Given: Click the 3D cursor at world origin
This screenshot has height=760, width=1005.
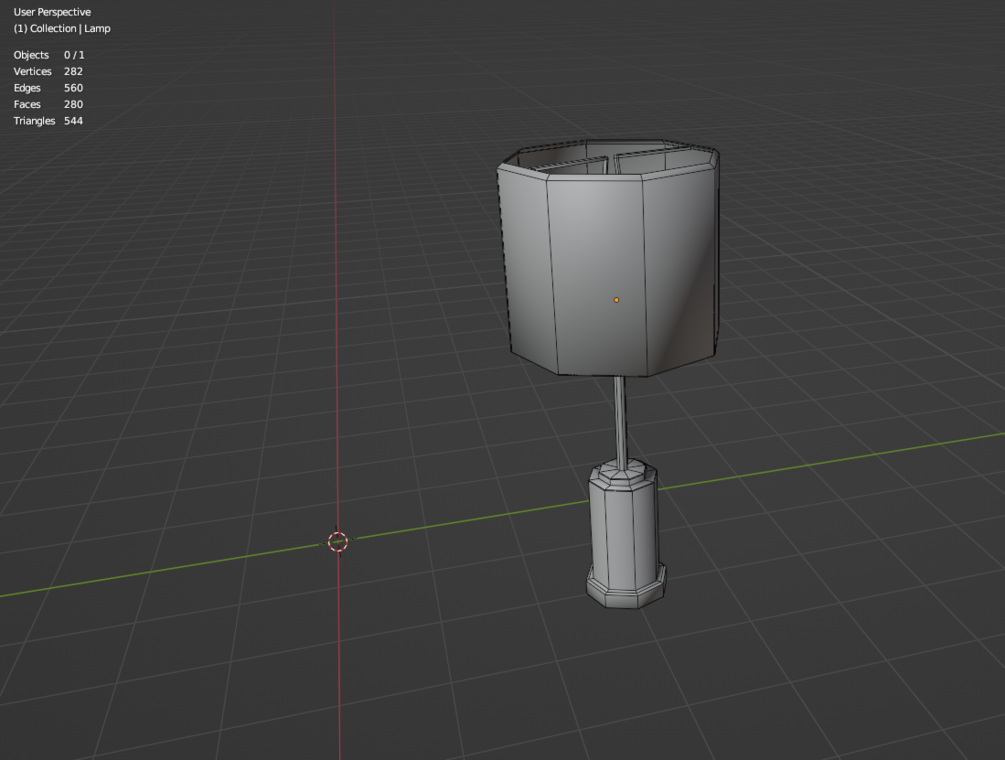Looking at the screenshot, I should 338,541.
